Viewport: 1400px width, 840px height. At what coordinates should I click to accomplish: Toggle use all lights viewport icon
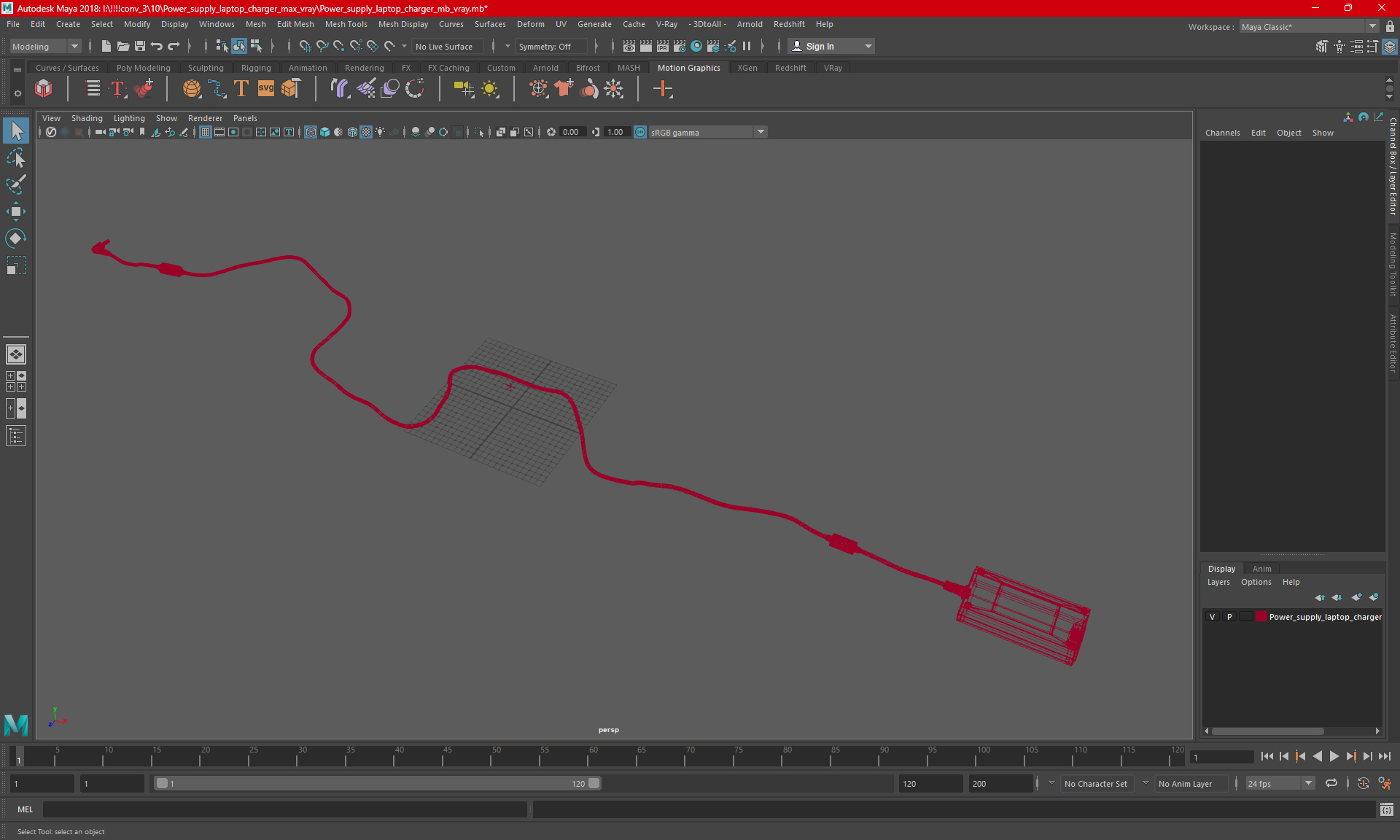380,132
